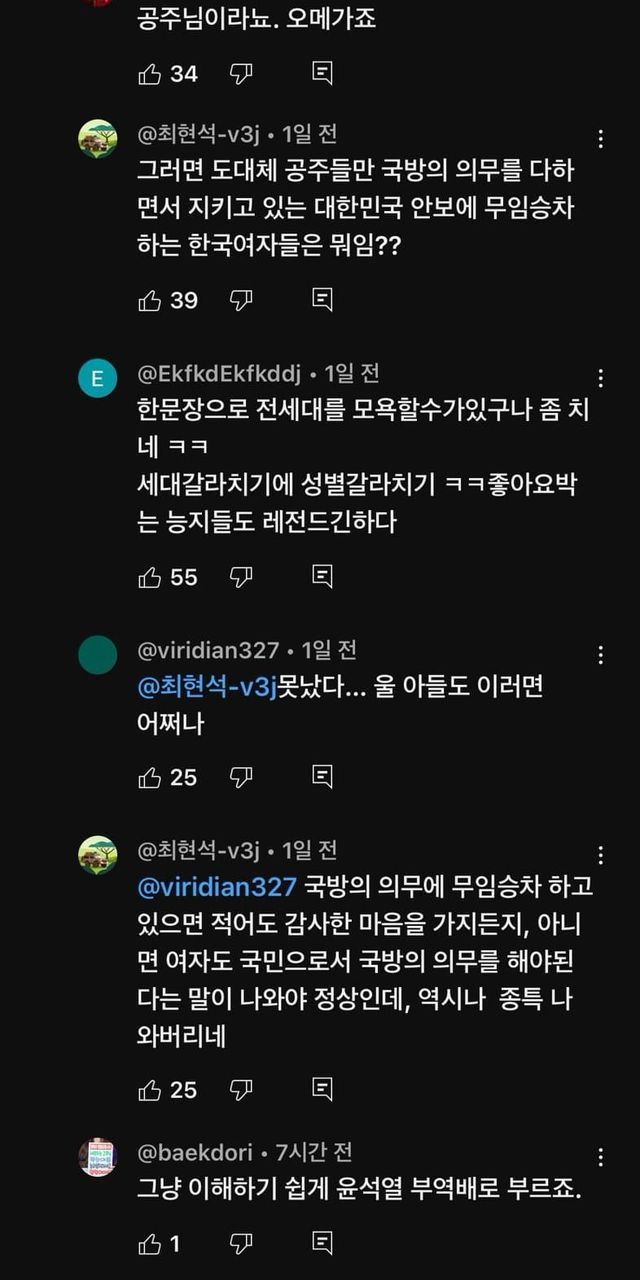Like the @viridian327 comment with 25 likes
The width and height of the screenshot is (640, 1280).
coord(150,777)
